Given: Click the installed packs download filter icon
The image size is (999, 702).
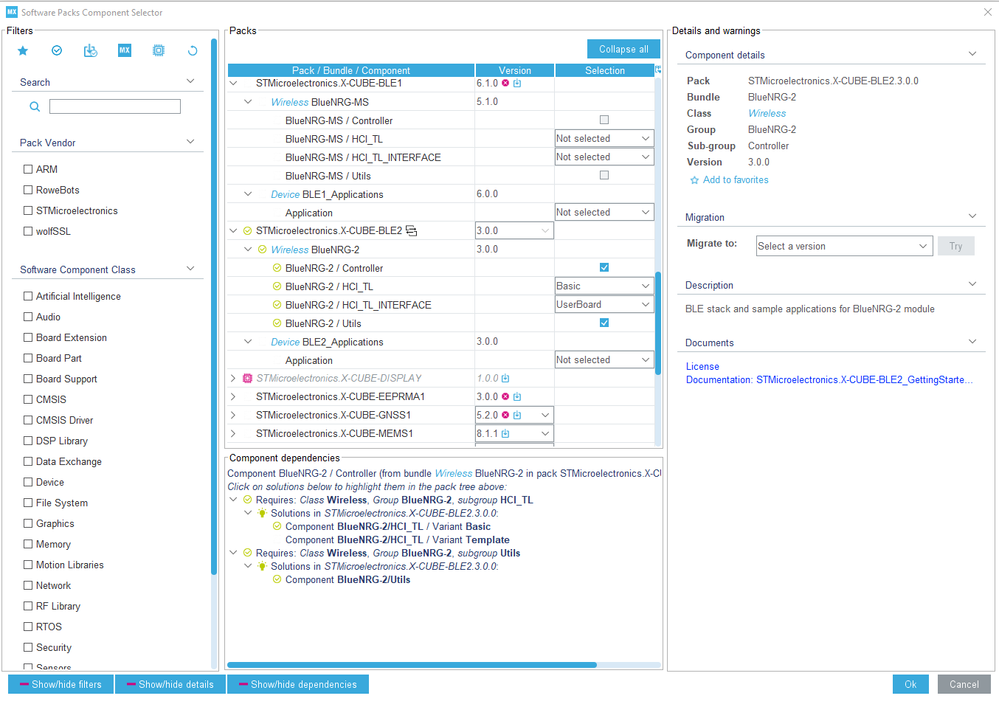Looking at the screenshot, I should 90,51.
